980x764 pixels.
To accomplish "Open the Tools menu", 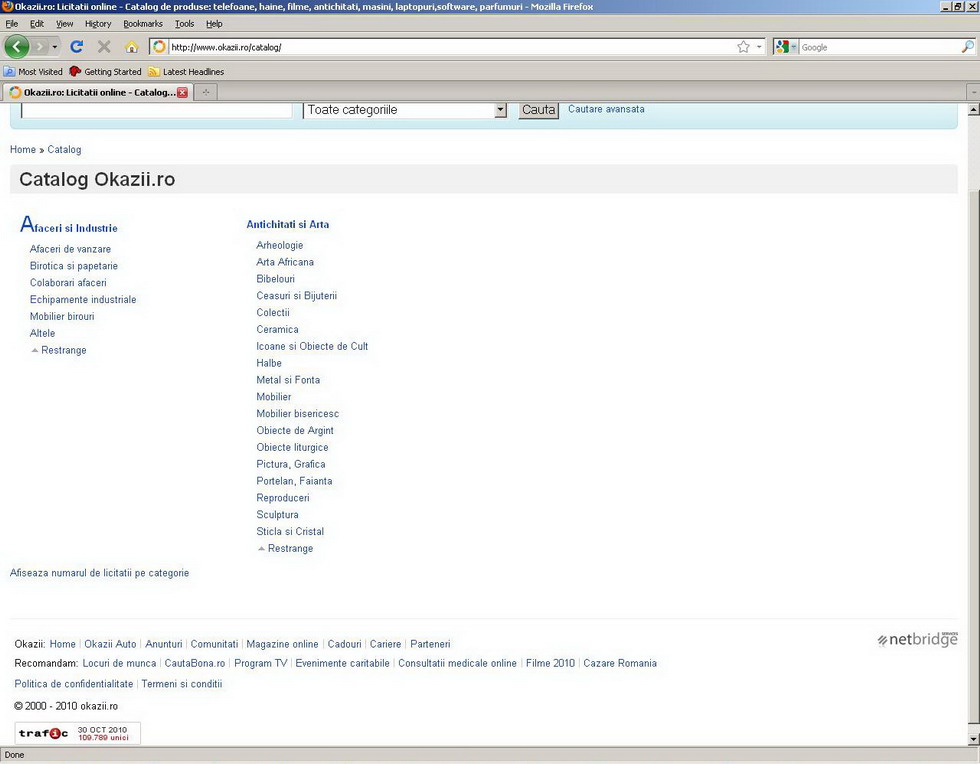I will coord(184,24).
